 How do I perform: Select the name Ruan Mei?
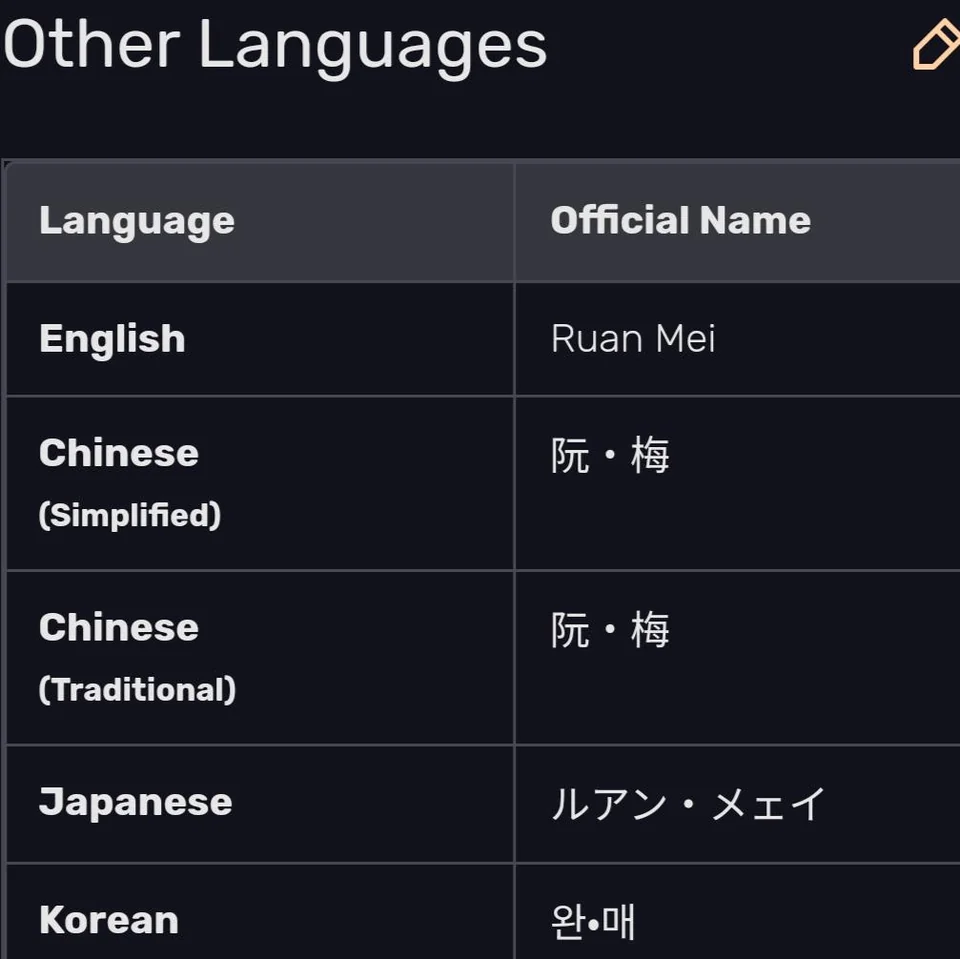tap(632, 338)
